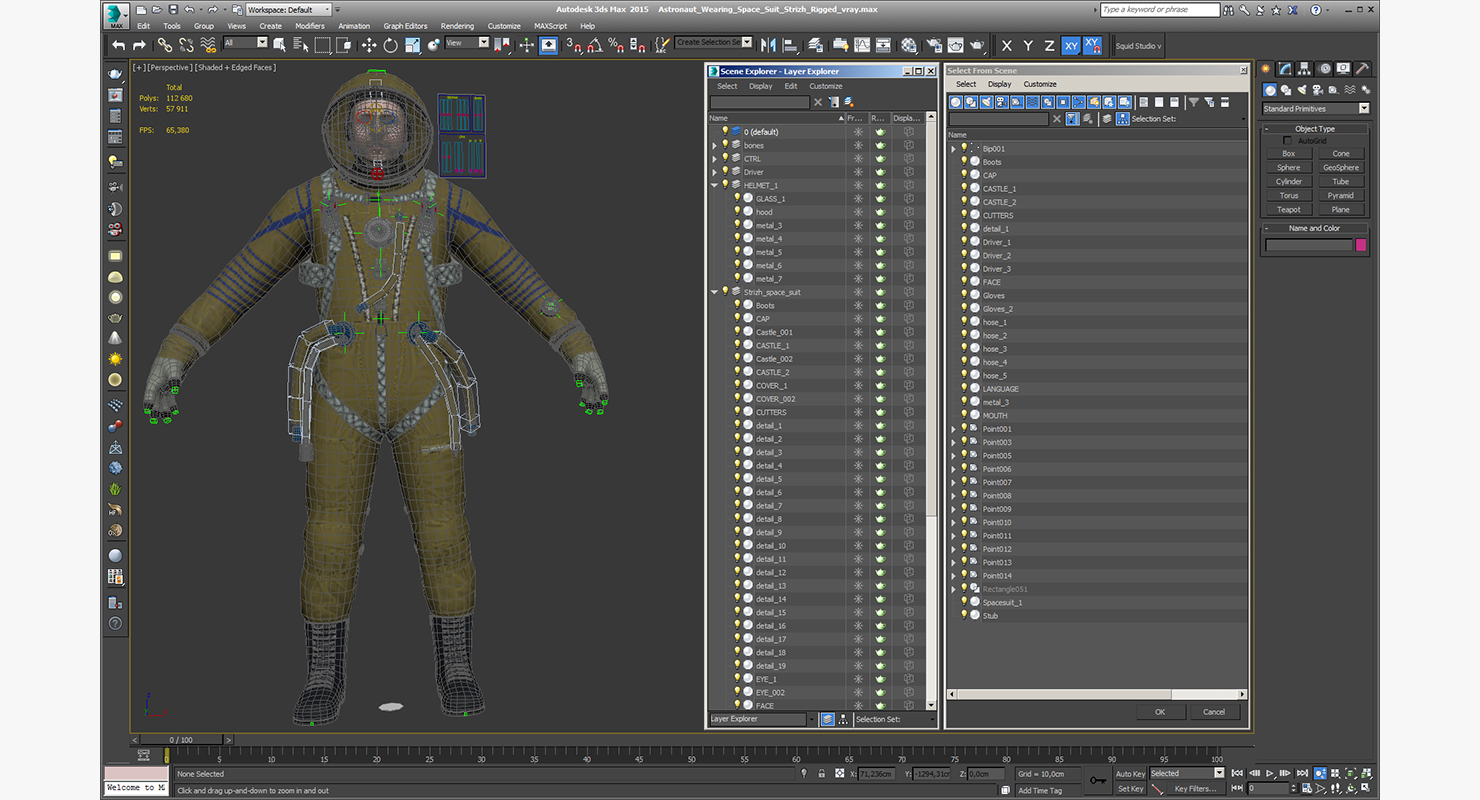Activate the Bind to Space Warp tool
Screen dimensions: 1480x800
tap(207, 45)
